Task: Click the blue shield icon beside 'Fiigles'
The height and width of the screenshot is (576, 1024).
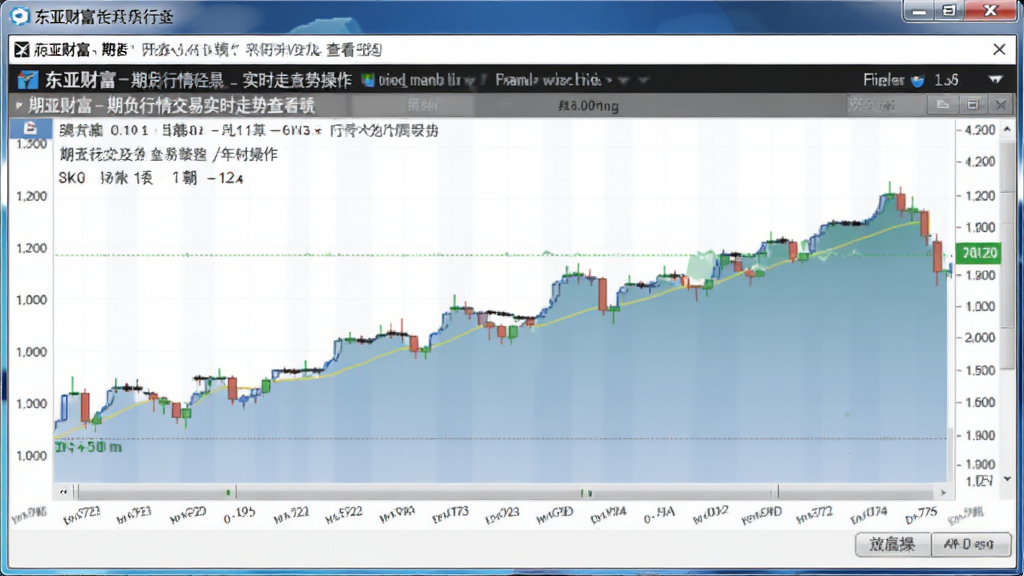Action: pos(918,81)
